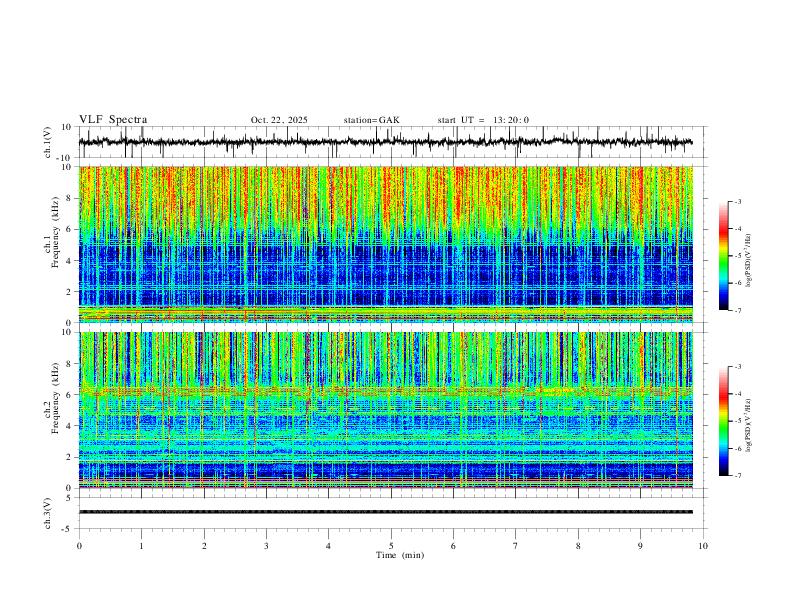Click the "2" kHz tick of ch.1 panel
792x612 pixels.
click(70, 291)
